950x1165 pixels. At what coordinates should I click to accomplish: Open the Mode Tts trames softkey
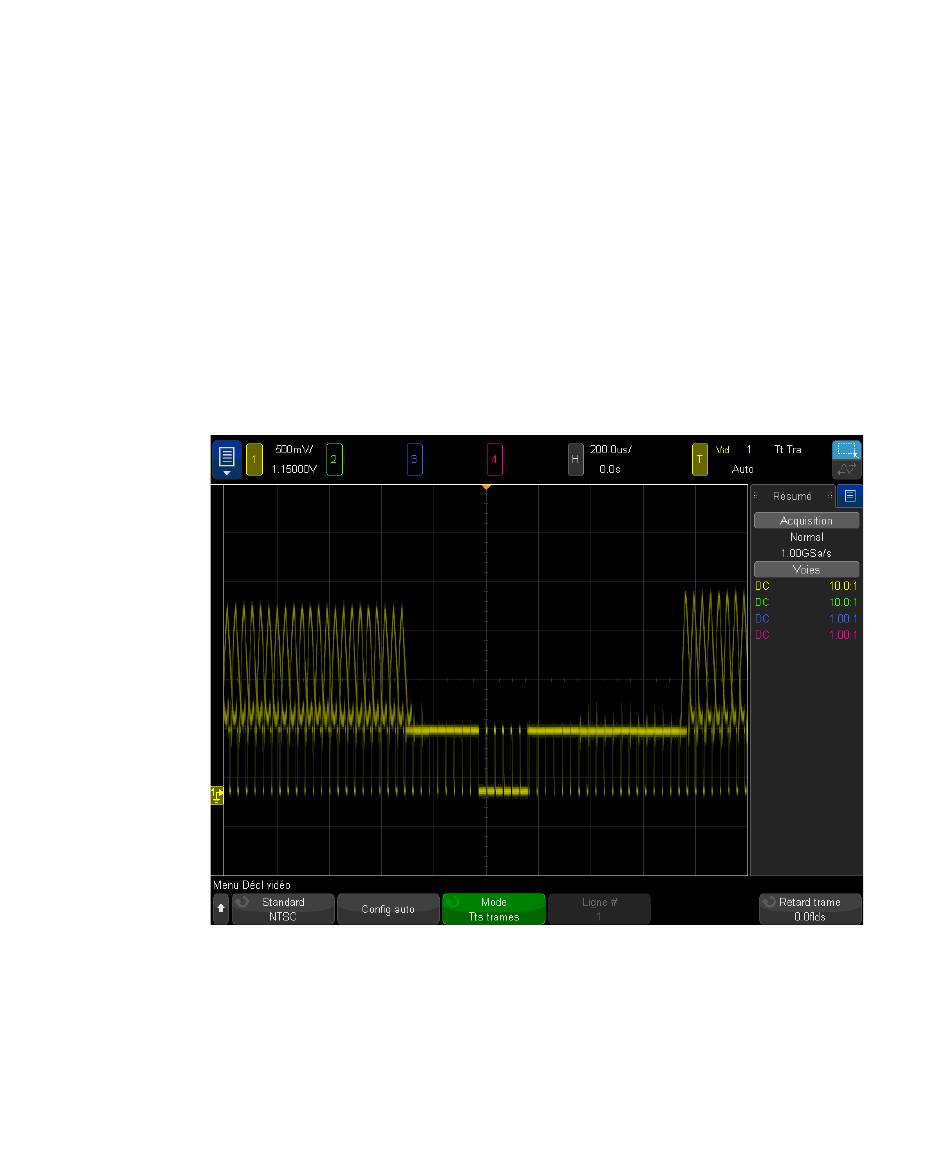coord(494,909)
